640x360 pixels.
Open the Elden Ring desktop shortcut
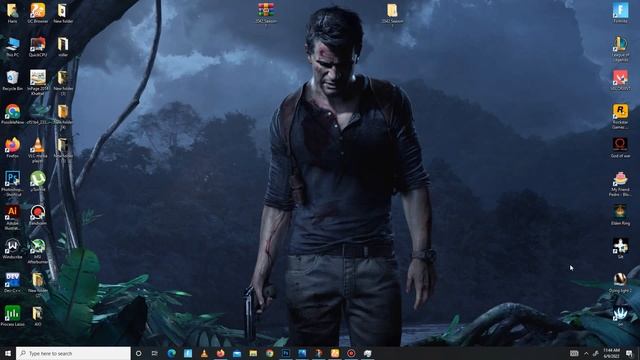click(x=620, y=215)
